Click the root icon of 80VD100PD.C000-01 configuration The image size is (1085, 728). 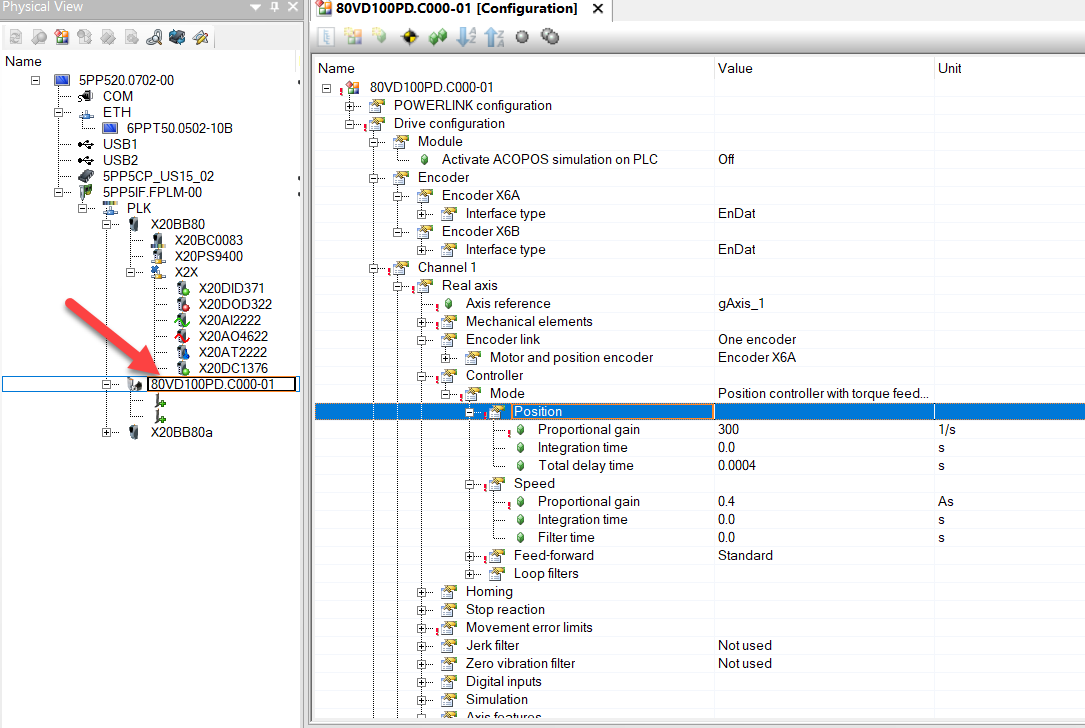click(x=354, y=88)
